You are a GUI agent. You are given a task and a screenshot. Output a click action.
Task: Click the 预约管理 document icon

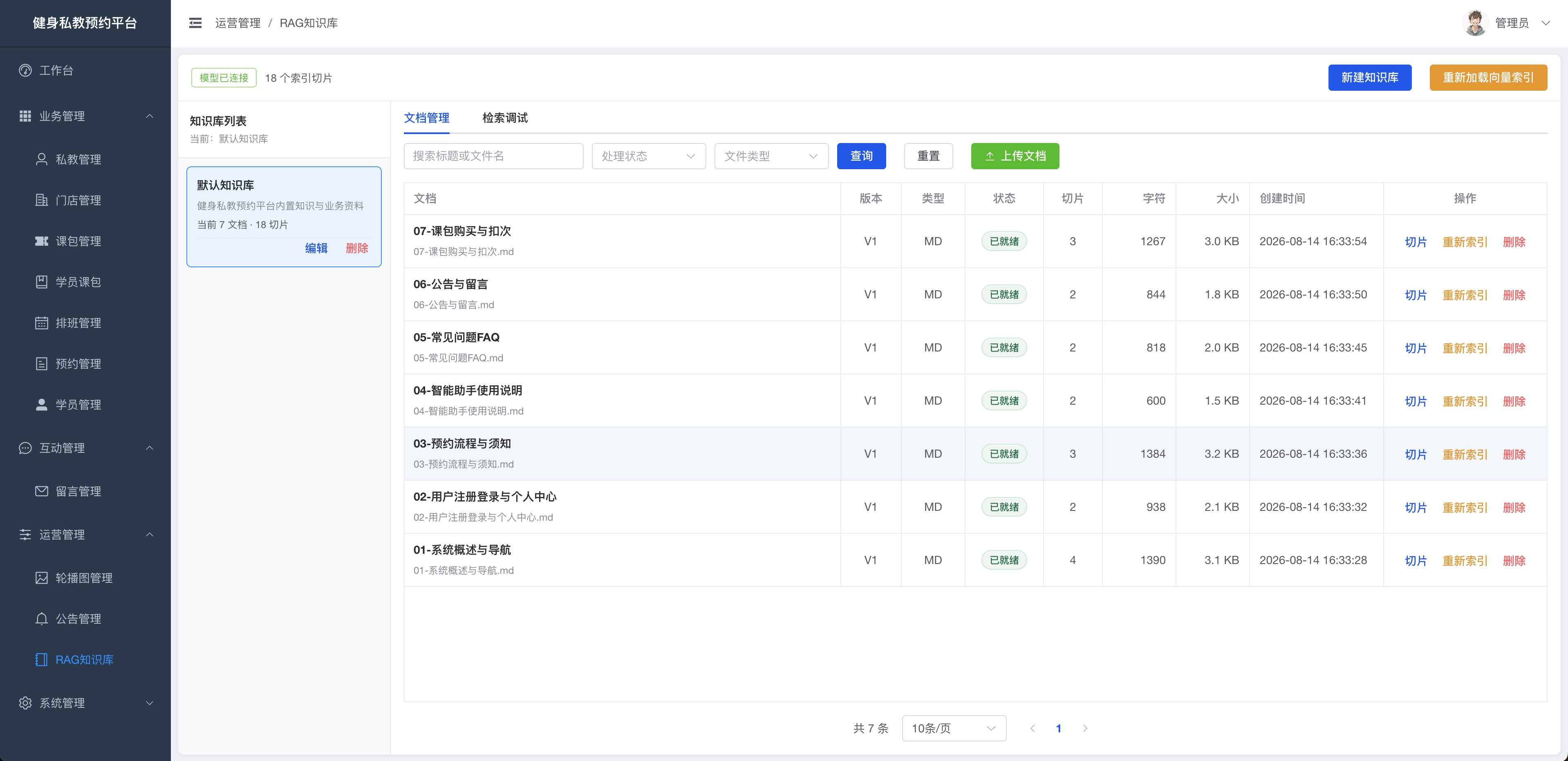41,363
